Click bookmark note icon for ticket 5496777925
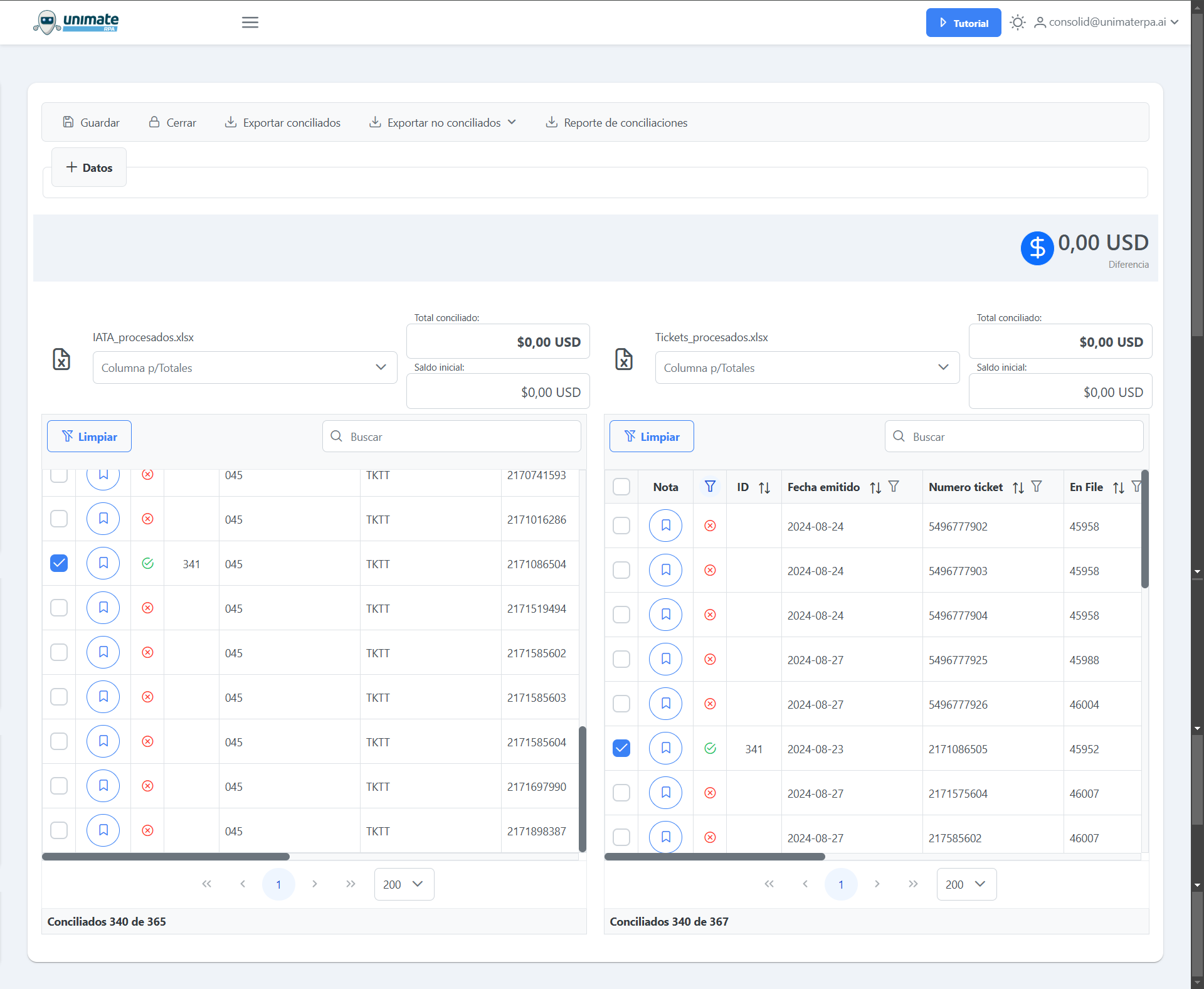This screenshot has width=1204, height=989. pos(666,659)
